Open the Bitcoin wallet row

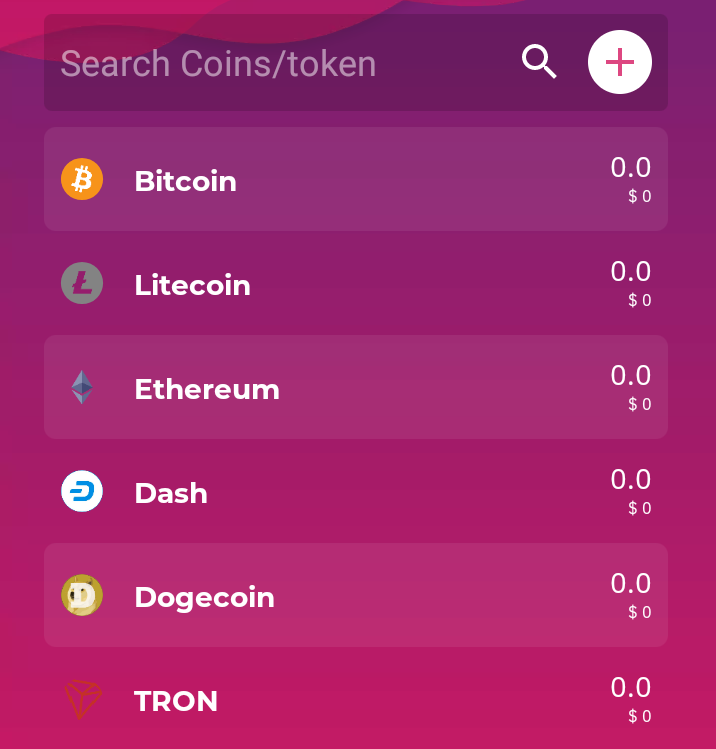356,179
